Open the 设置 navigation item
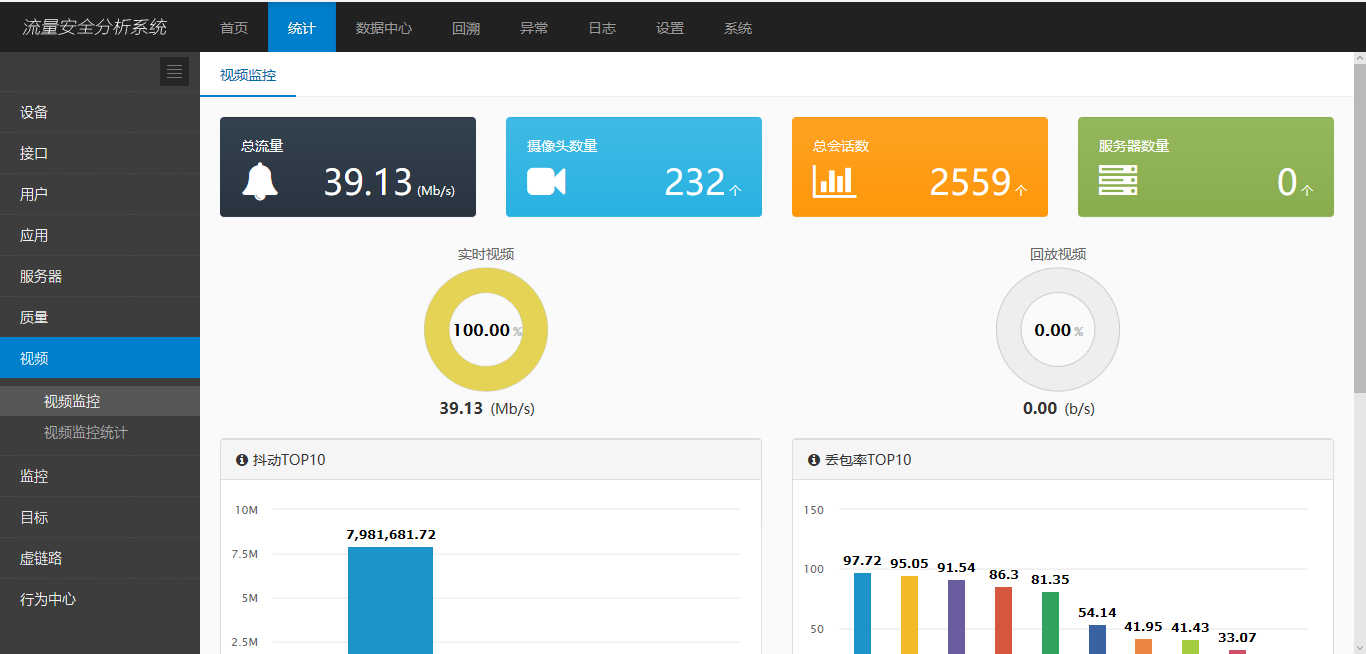The width and height of the screenshot is (1366, 654). pos(670,28)
